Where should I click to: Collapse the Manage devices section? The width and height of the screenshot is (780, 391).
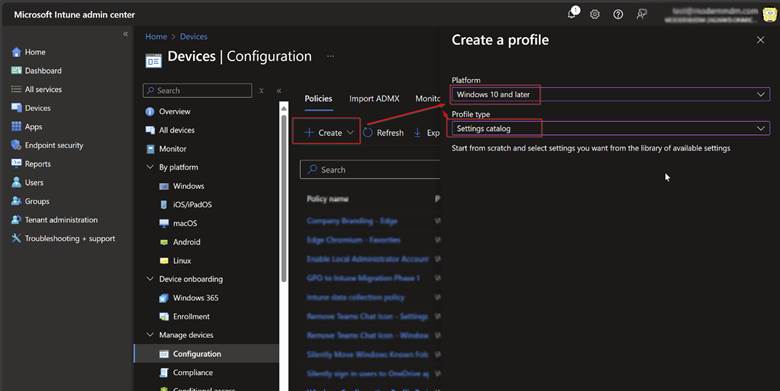[150, 335]
